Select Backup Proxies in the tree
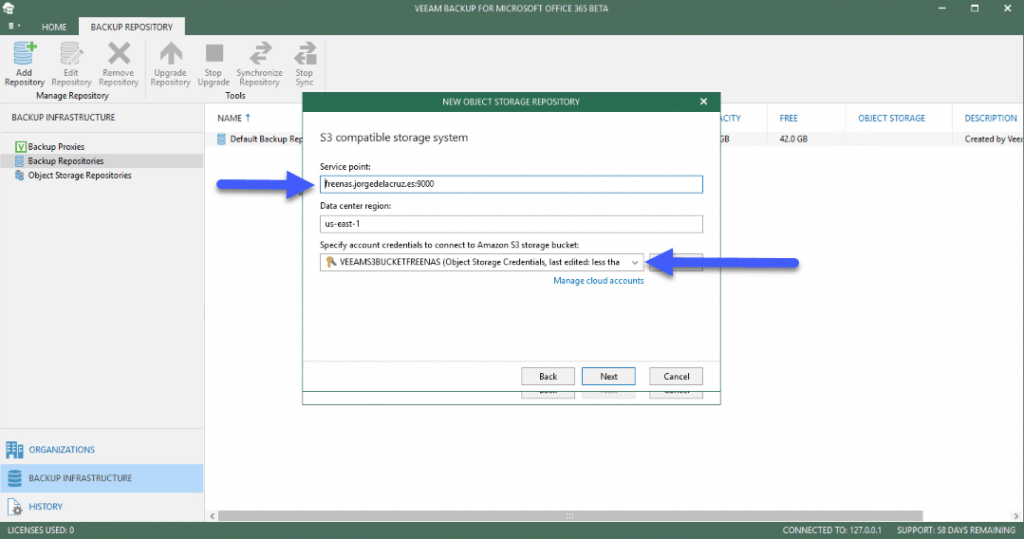 tap(56, 147)
